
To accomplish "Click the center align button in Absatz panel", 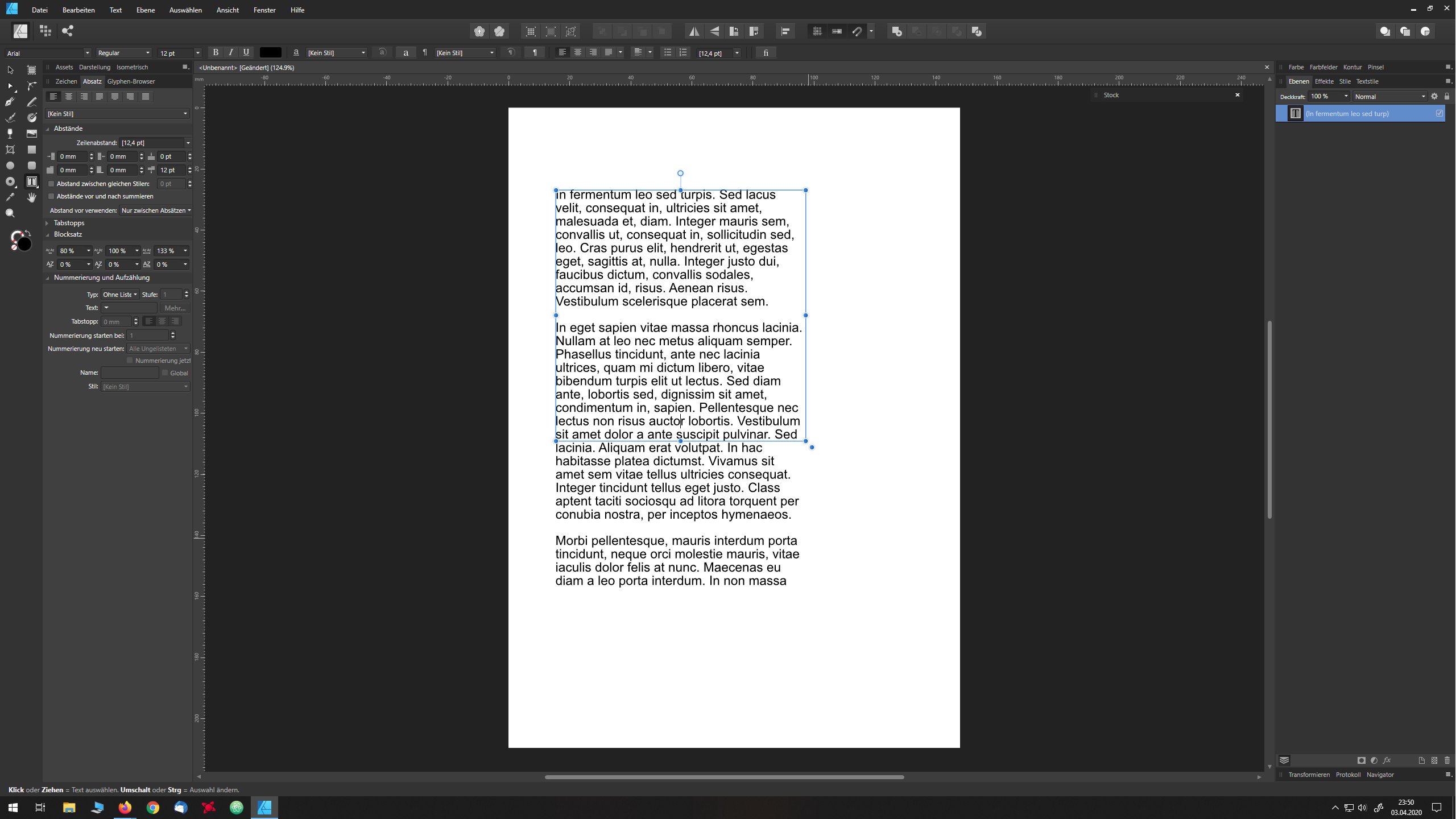I will click(x=69, y=97).
